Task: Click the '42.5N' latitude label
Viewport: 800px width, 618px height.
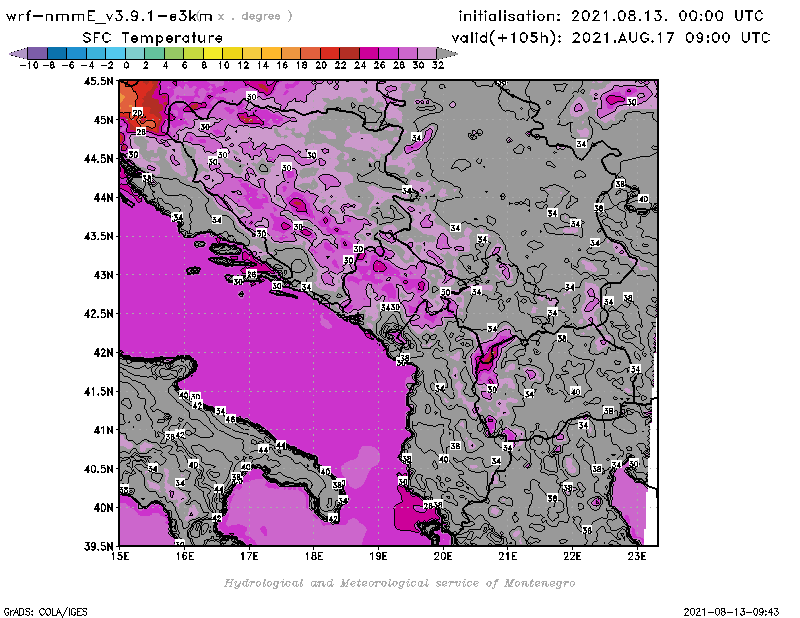Action: pos(99,314)
